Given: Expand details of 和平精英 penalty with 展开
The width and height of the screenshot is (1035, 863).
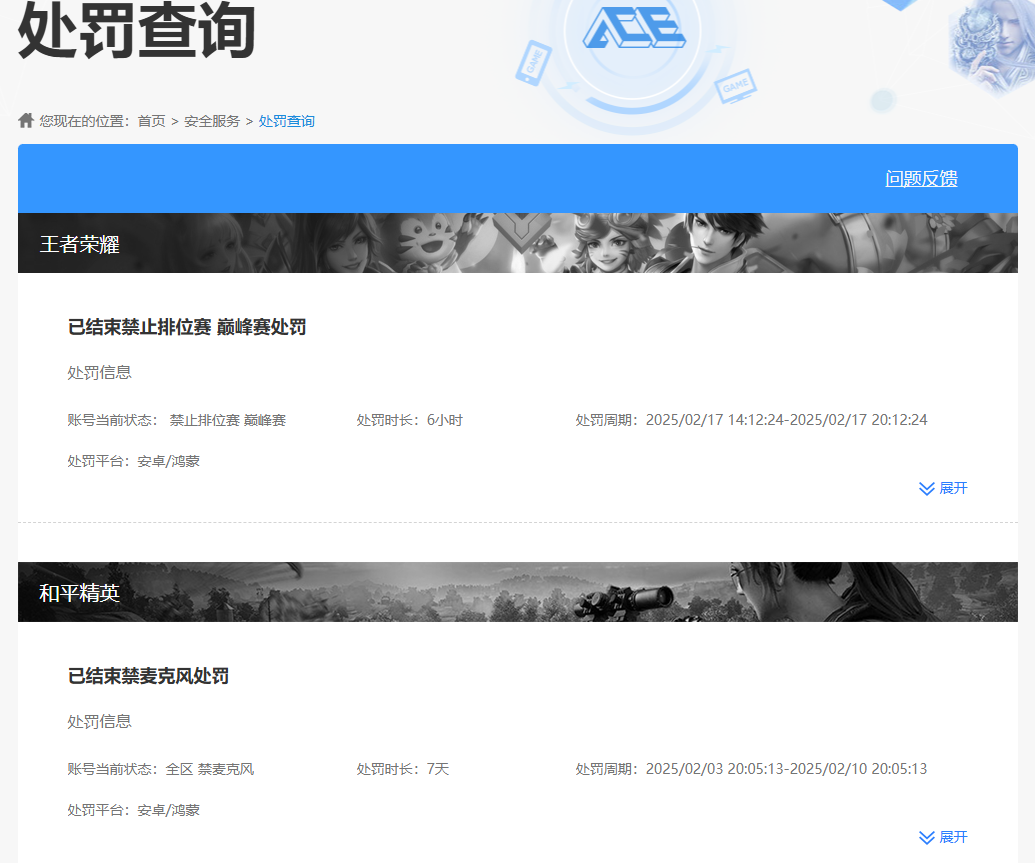Looking at the screenshot, I should tap(943, 837).
